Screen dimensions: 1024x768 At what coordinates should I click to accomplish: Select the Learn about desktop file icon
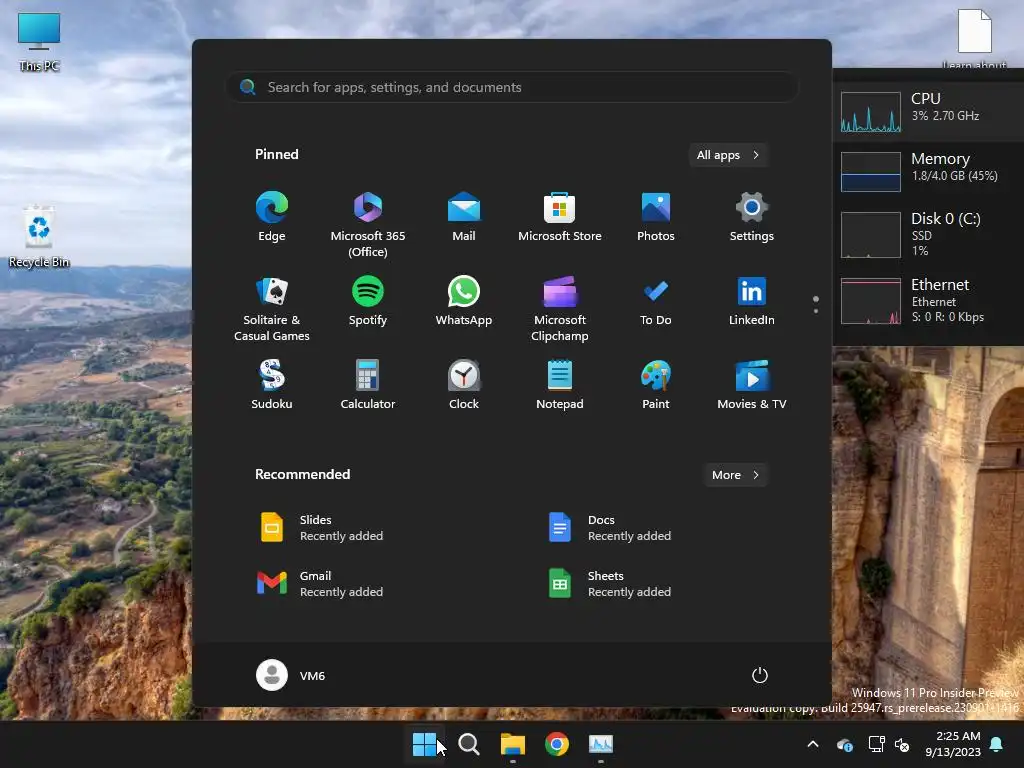(x=974, y=39)
